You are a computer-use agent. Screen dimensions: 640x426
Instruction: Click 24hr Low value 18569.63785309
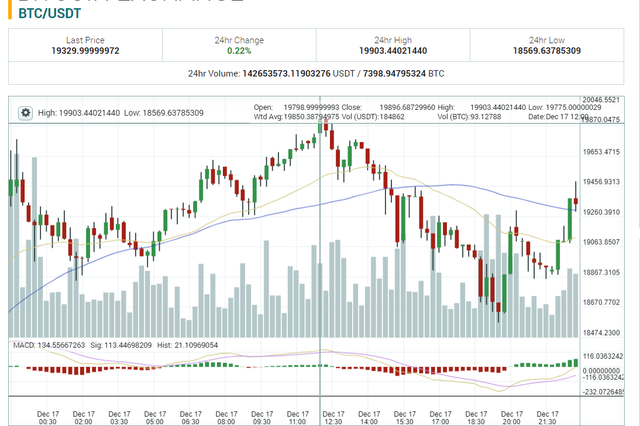tap(547, 51)
